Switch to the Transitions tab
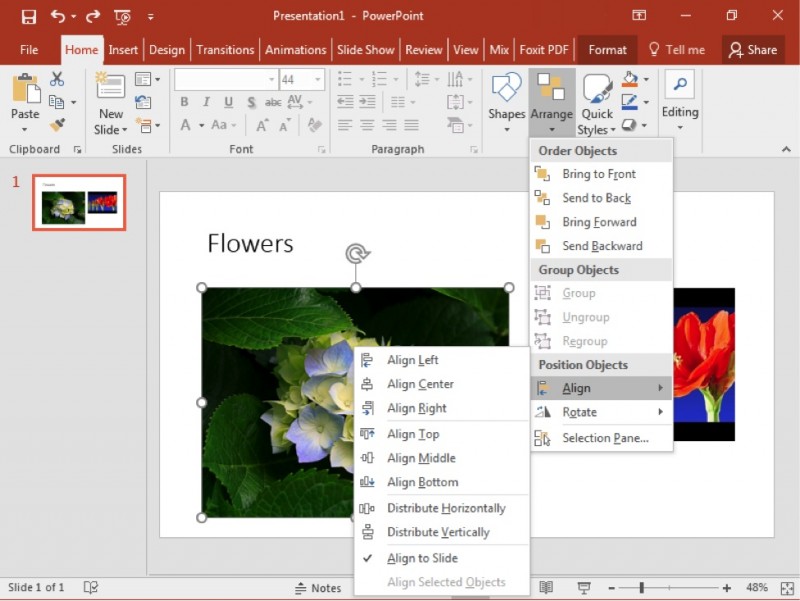Image resolution: width=800 pixels, height=601 pixels. click(x=225, y=50)
